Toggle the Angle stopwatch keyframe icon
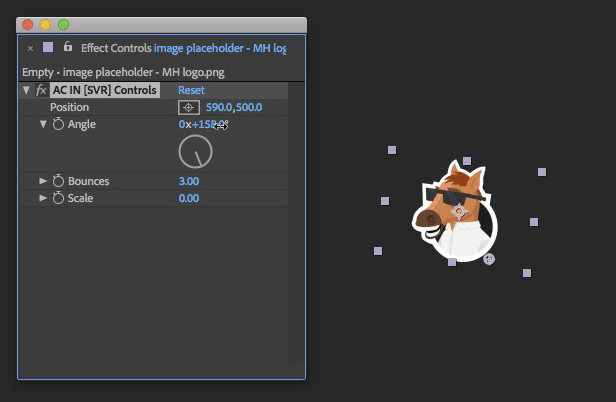This screenshot has height=402, width=616. pyautogui.click(x=58, y=124)
